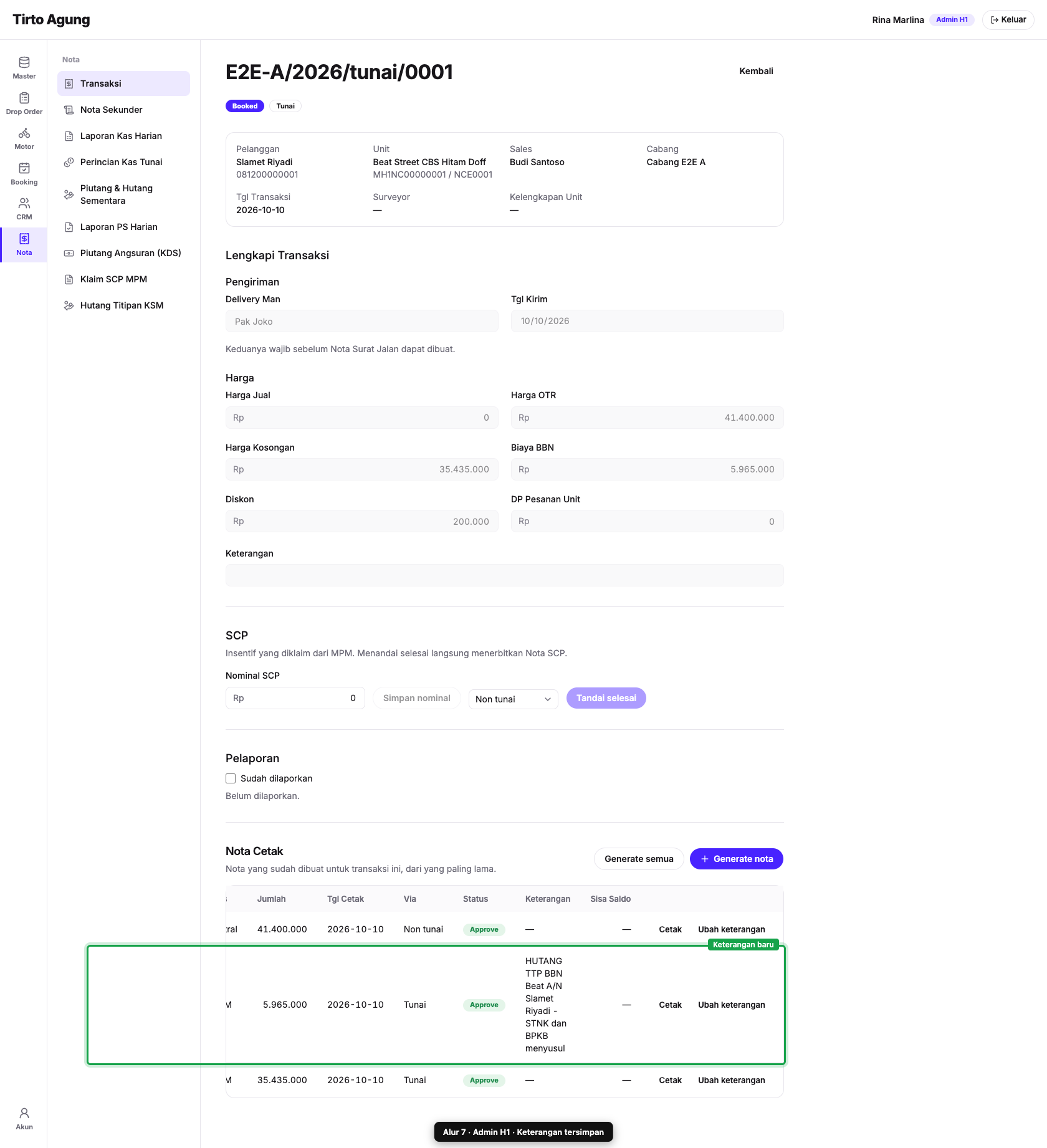Viewport: 1047px width, 1148px height.
Task: Click the Keluar logout button
Action: coord(1008,20)
